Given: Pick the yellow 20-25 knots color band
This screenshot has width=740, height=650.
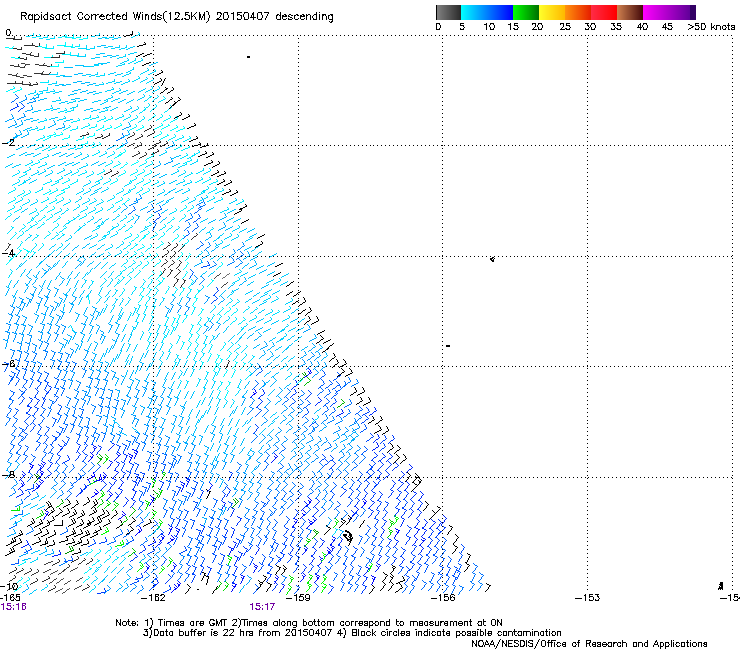Looking at the screenshot, I should [x=552, y=12].
